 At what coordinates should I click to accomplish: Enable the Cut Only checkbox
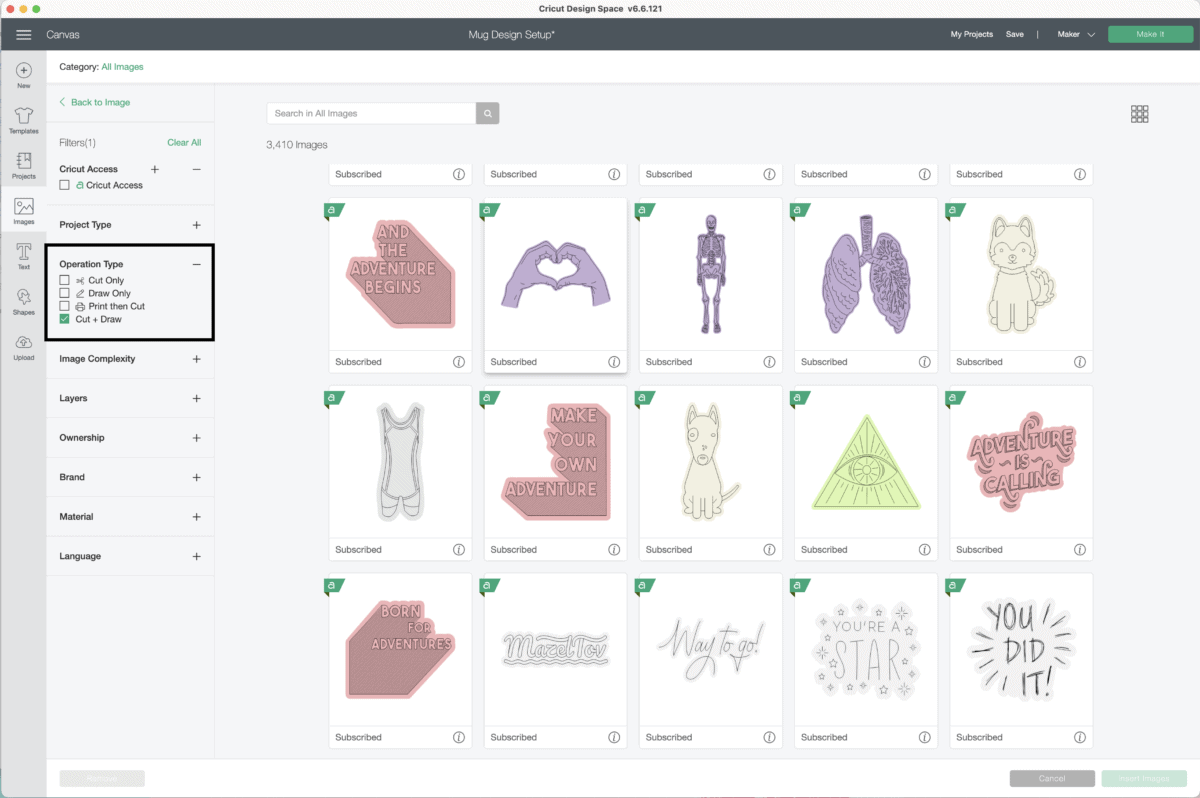point(65,281)
